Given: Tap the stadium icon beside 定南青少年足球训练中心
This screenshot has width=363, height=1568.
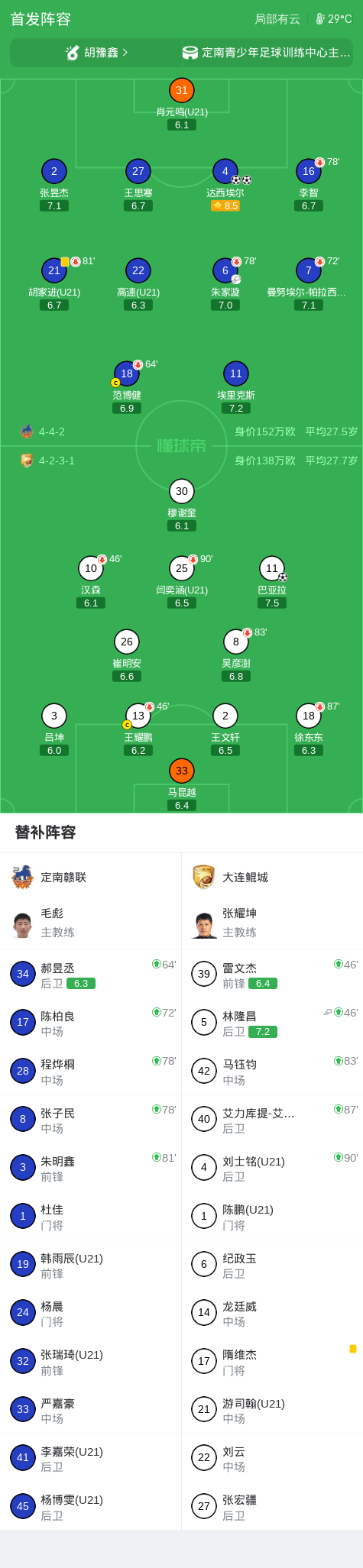Looking at the screenshot, I should coord(190,53).
